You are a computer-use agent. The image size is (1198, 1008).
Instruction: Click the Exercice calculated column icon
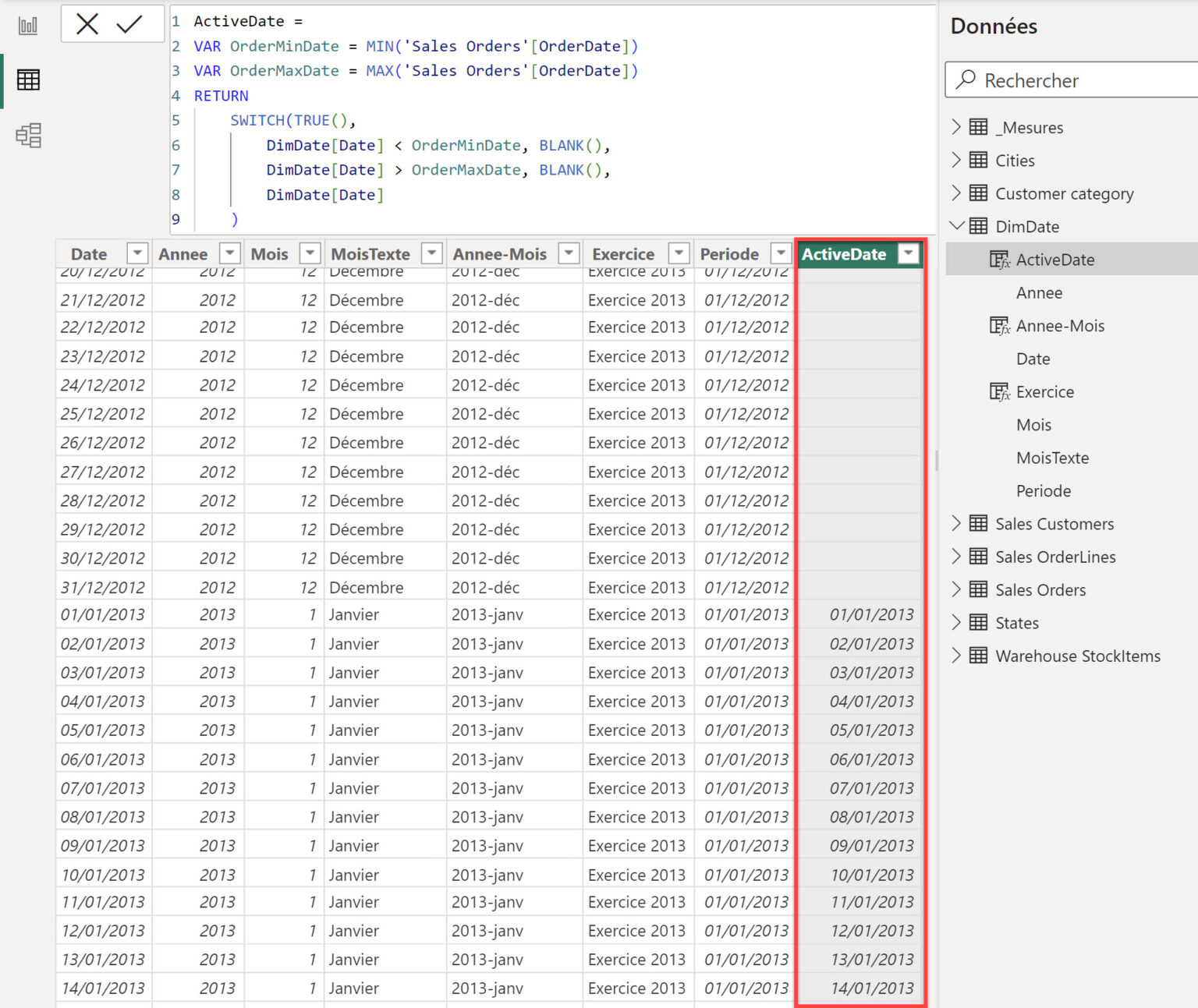pyautogui.click(x=999, y=392)
